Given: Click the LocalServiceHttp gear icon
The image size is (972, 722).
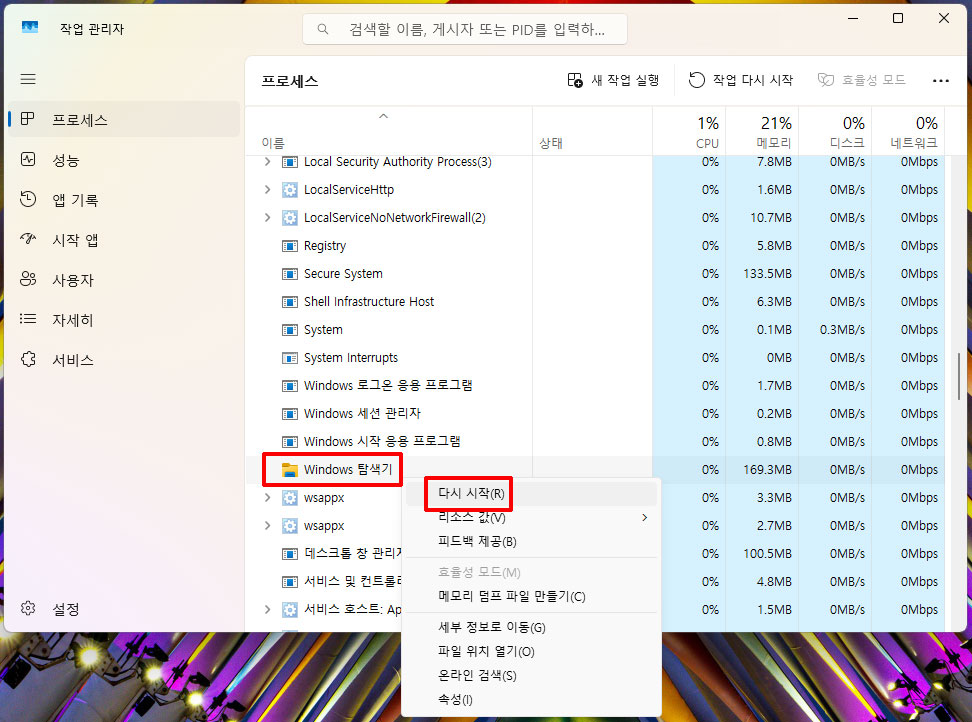Looking at the screenshot, I should tap(289, 190).
